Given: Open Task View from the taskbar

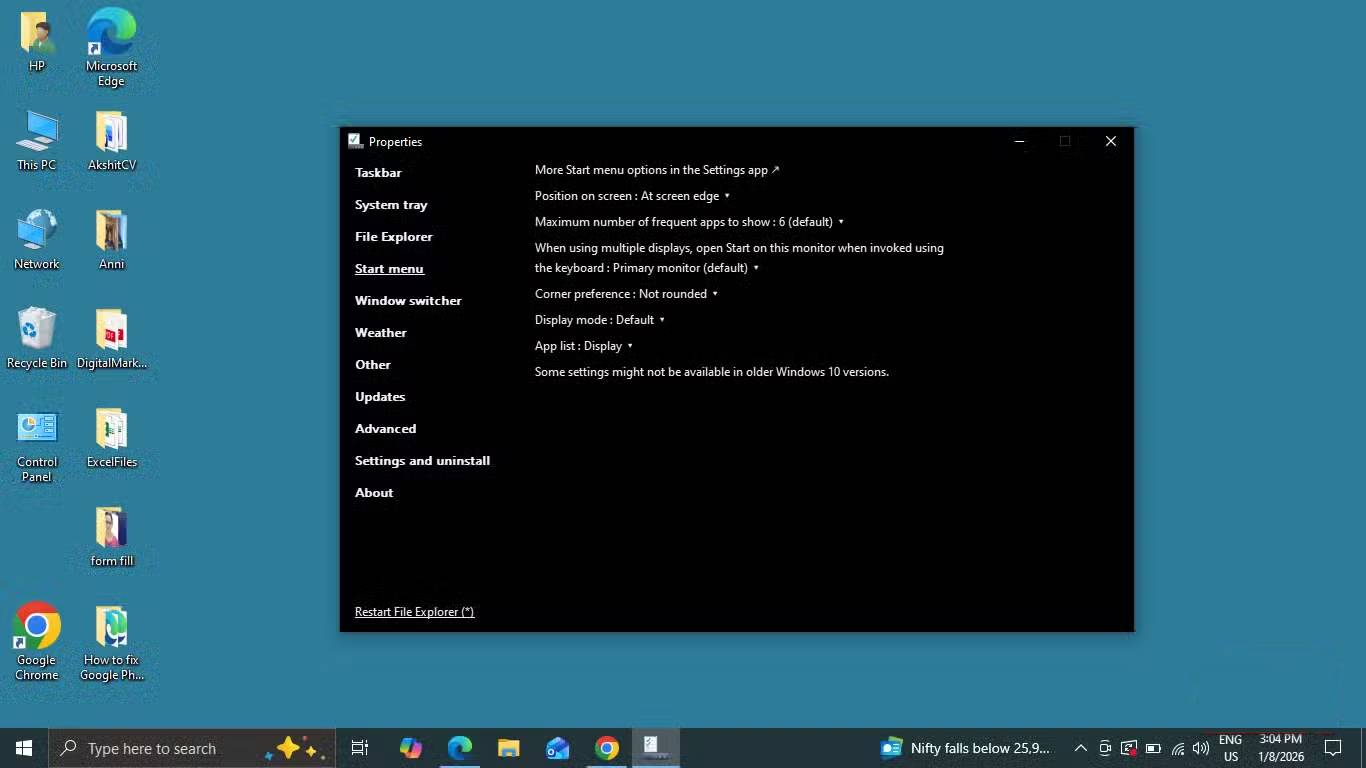Looking at the screenshot, I should point(360,748).
